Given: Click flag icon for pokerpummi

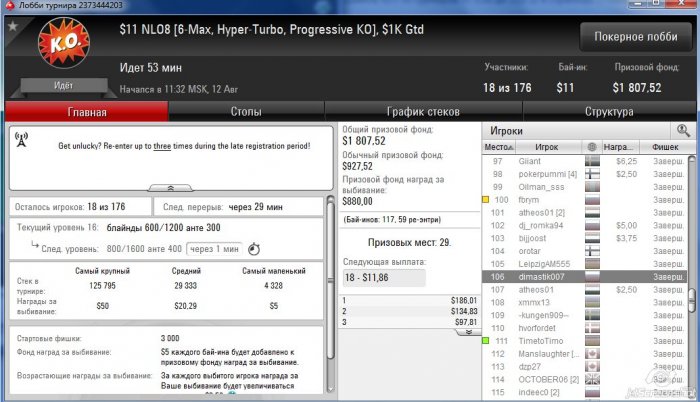Looking at the screenshot, I should tap(592, 174).
